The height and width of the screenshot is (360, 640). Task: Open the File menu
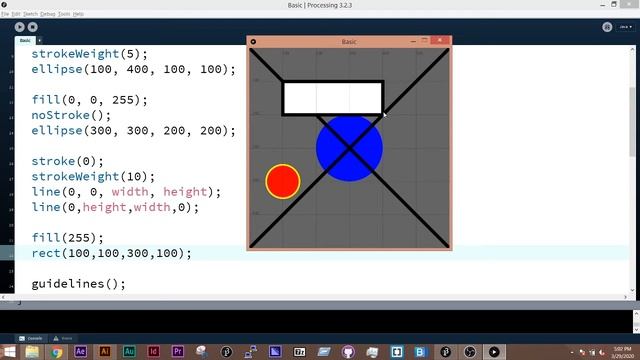coord(5,14)
